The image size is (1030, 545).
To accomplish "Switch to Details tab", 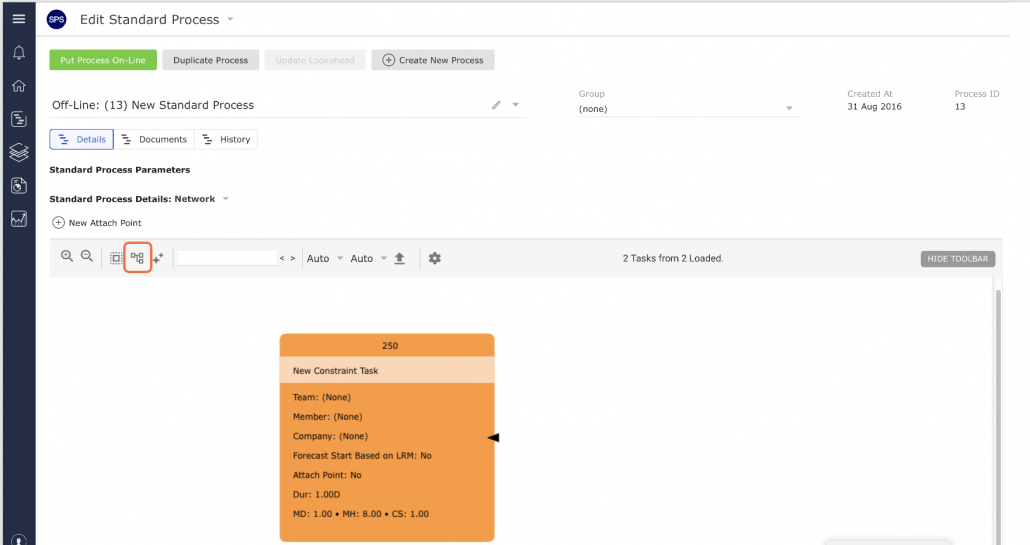I will pyautogui.click(x=81, y=139).
